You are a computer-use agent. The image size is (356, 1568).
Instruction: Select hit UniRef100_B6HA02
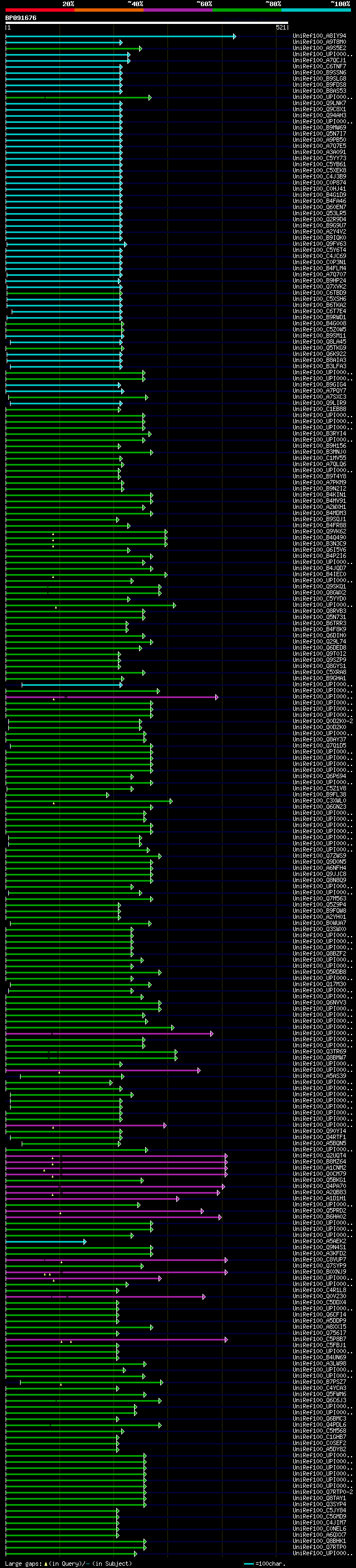(x=319, y=1217)
